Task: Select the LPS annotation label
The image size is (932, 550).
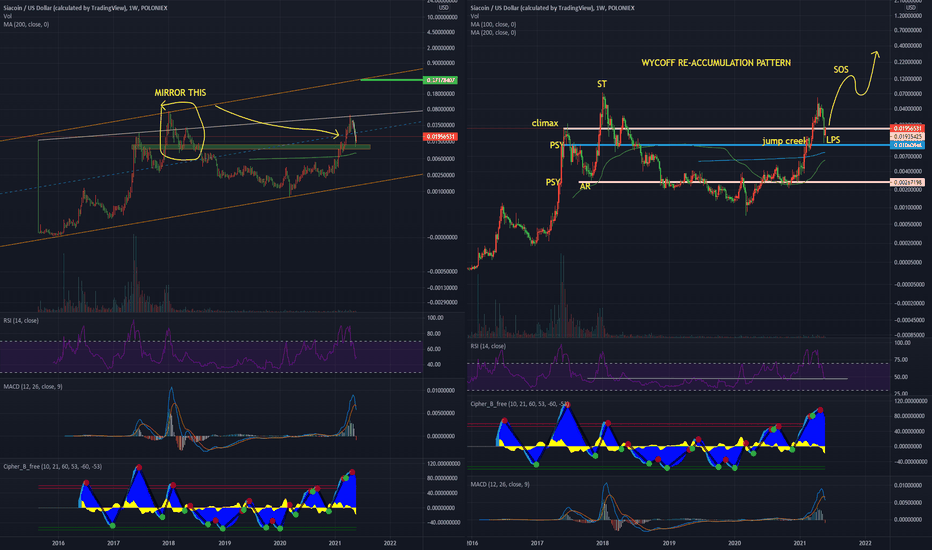Action: pos(833,140)
